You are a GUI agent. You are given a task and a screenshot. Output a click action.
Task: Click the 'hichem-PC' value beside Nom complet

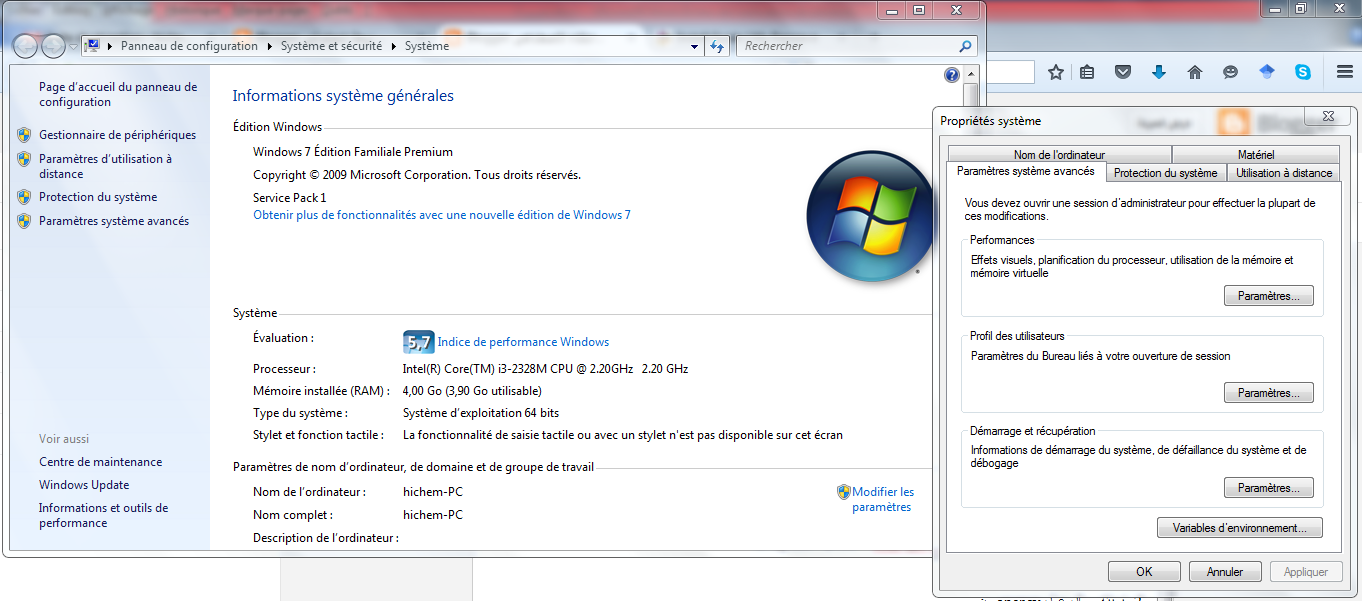[x=433, y=515]
